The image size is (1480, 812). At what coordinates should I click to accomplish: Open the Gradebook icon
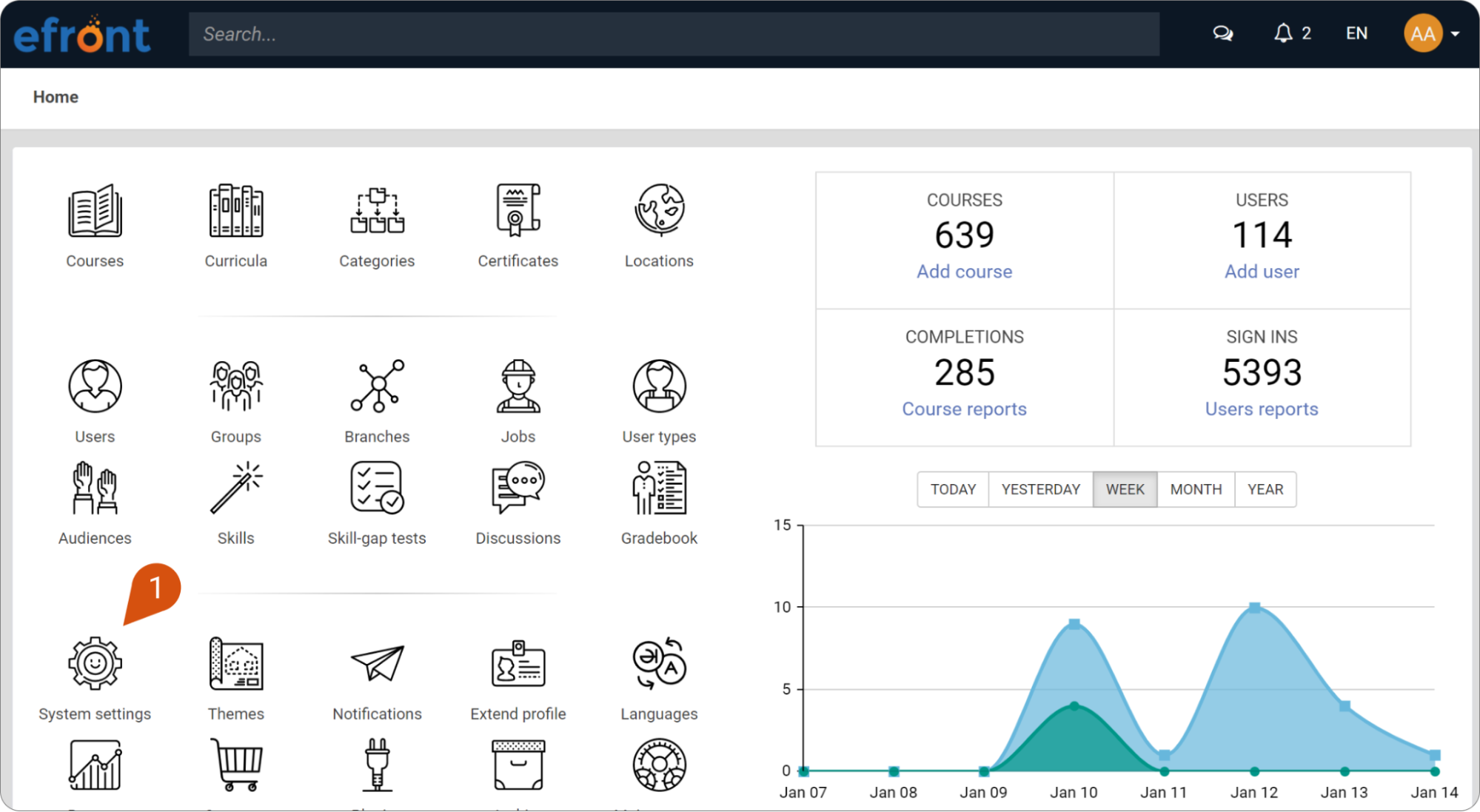[x=659, y=488]
